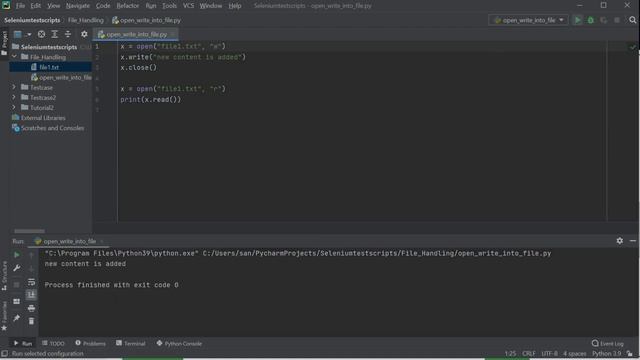Open the Tools menu
Viewport: 640px width, 360px height.
click(169, 6)
